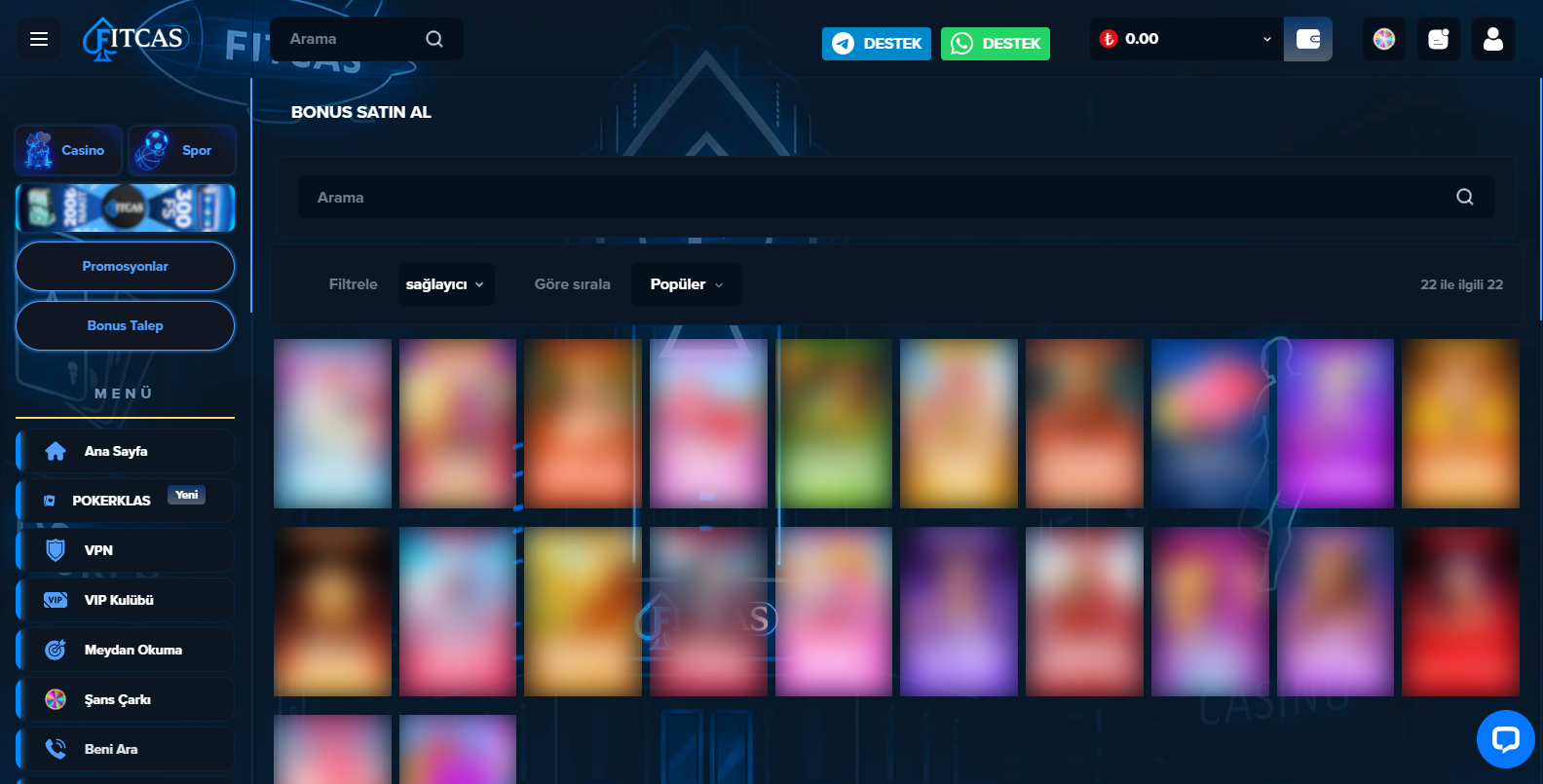Click the Promosyonlar button
Viewport: 1543px width, 784px height.
pyautogui.click(x=125, y=266)
